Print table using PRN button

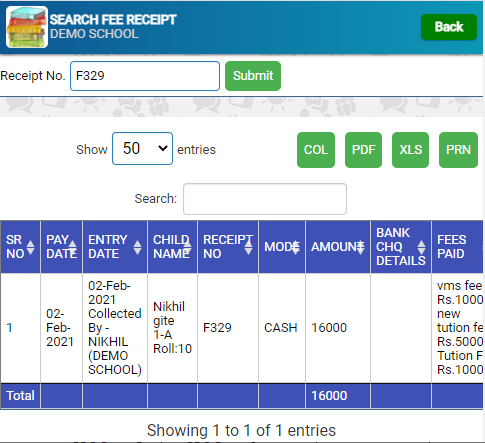458,150
